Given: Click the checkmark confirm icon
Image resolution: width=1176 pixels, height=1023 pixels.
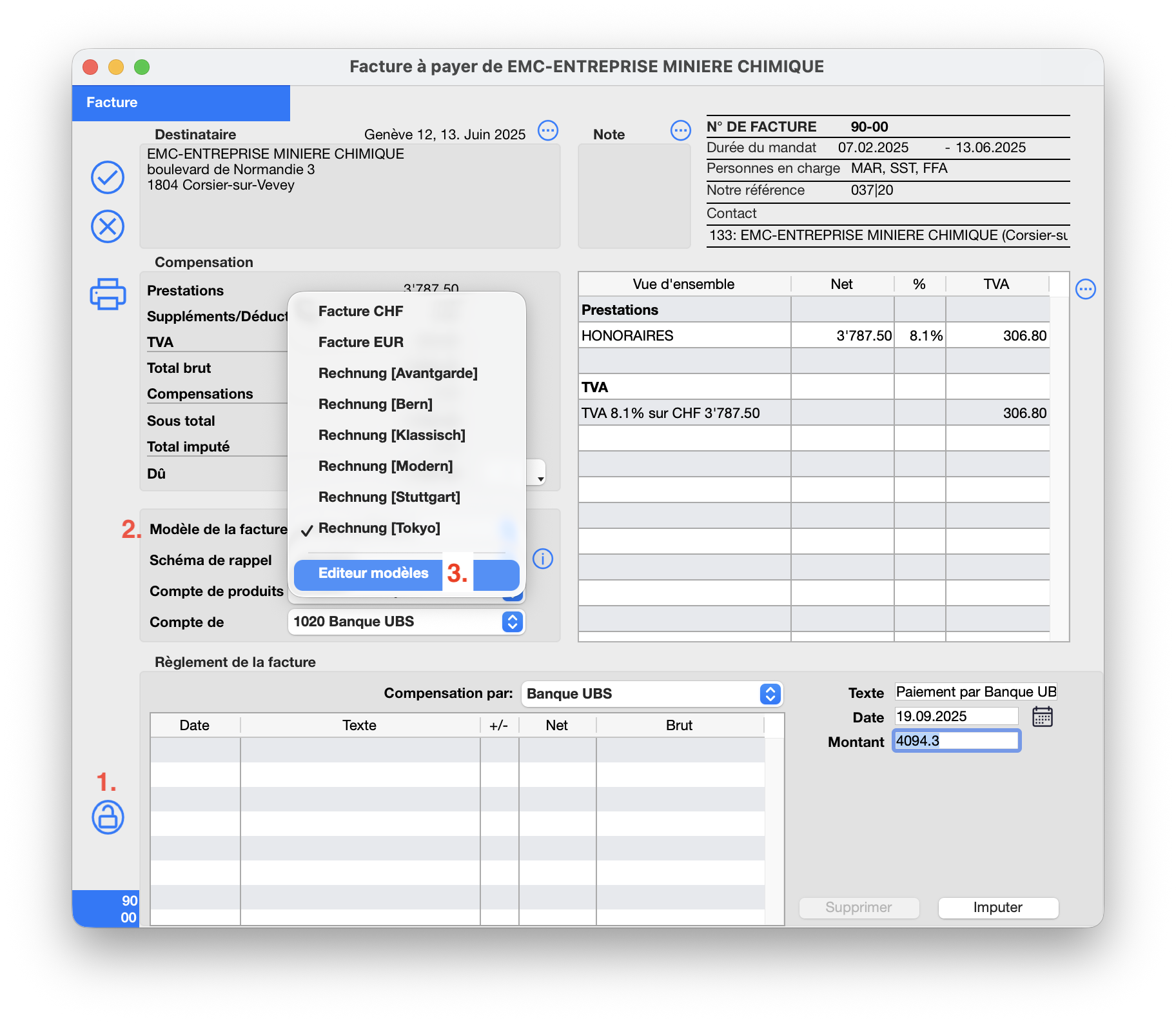Looking at the screenshot, I should pyautogui.click(x=108, y=177).
